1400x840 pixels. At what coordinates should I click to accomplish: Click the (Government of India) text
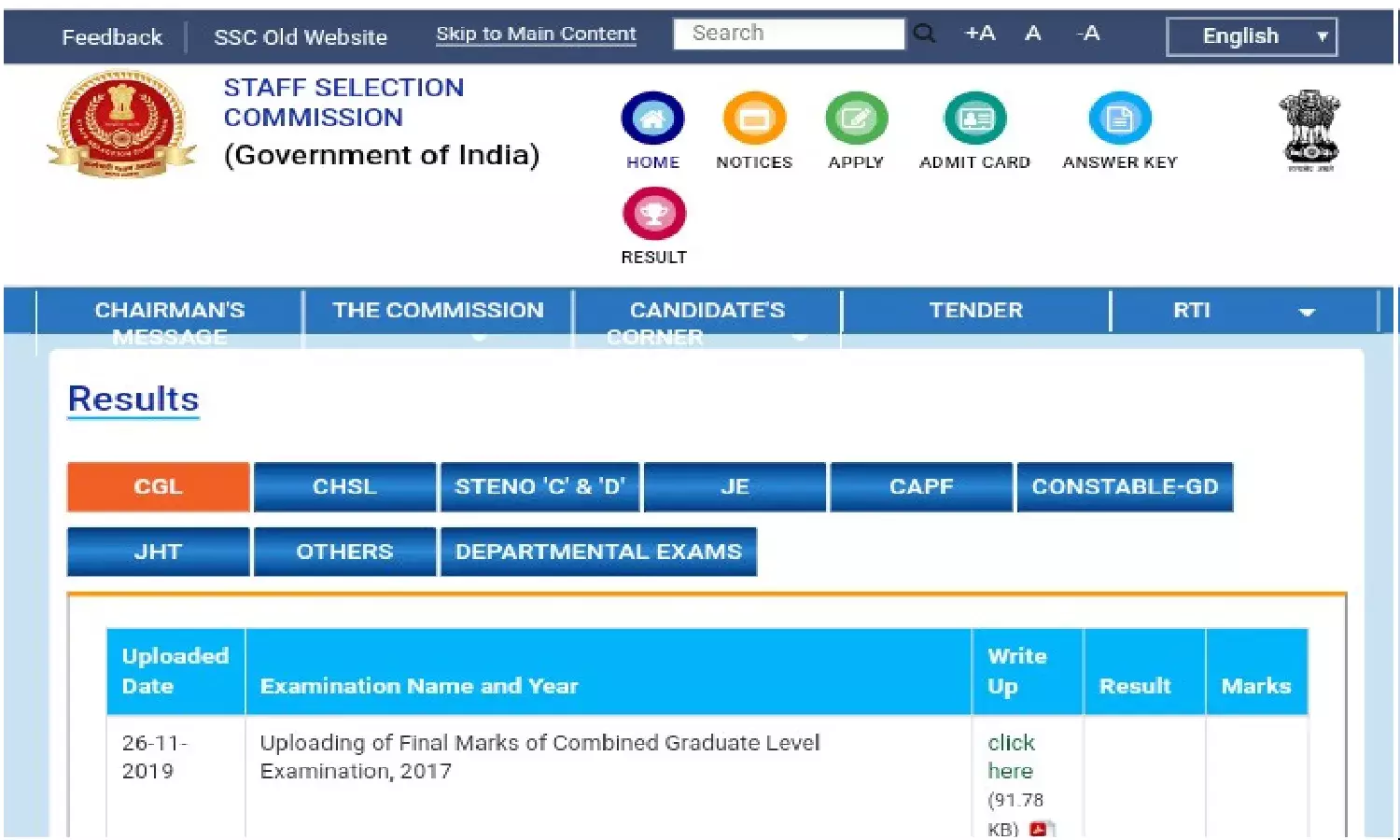382,155
